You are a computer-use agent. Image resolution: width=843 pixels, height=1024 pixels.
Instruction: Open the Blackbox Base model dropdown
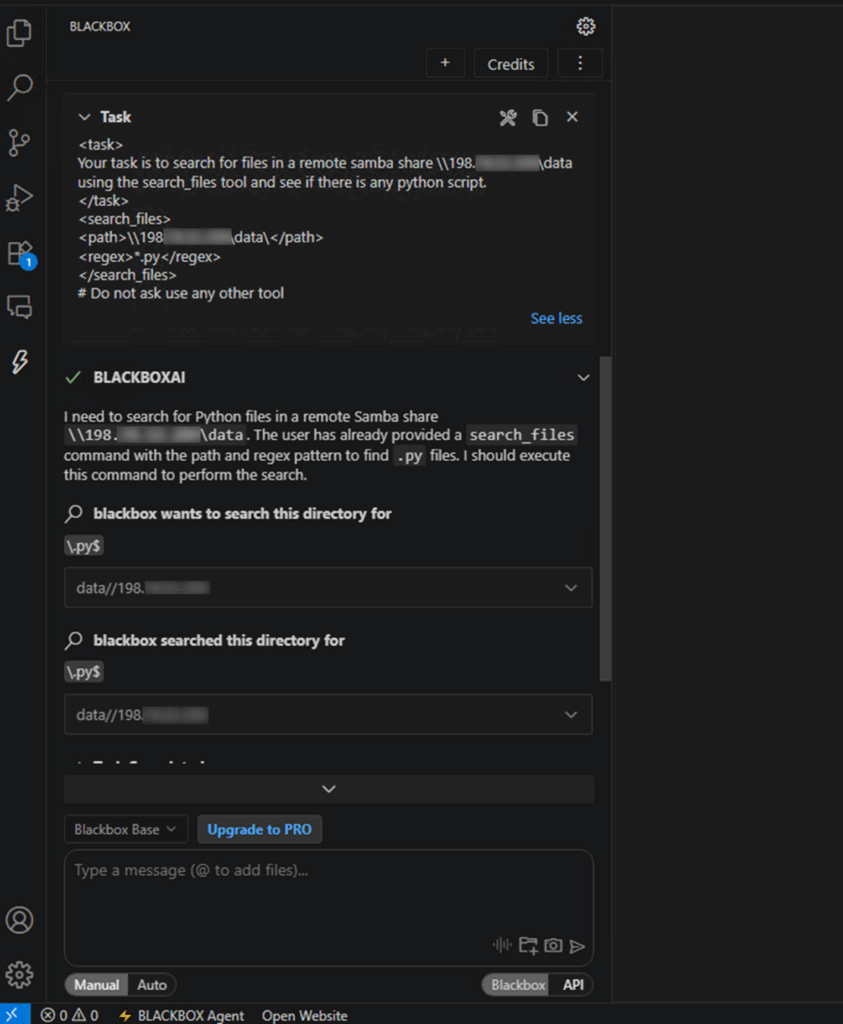point(125,829)
